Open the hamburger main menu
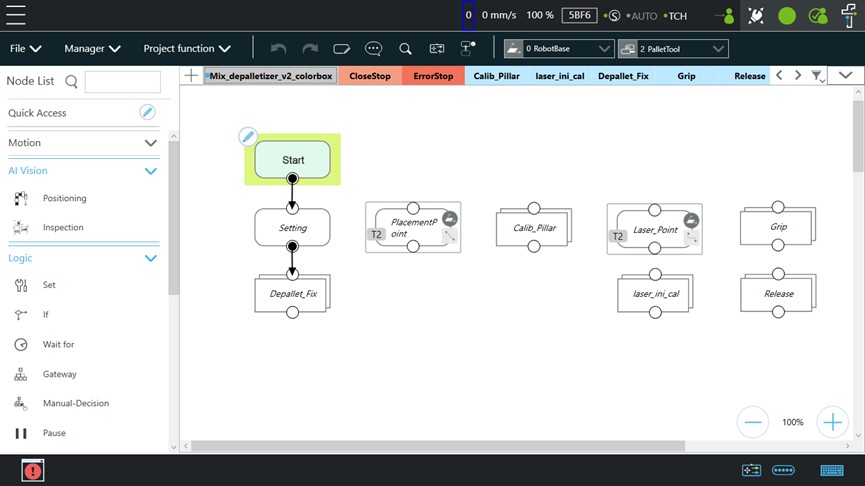This screenshot has width=865, height=486. point(15,14)
